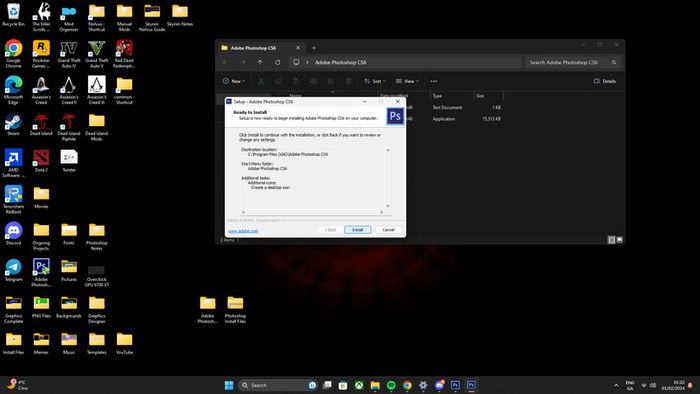700x394 pixels.
Task: Select the Text Document row in File Explorer
Action: [x=447, y=108]
